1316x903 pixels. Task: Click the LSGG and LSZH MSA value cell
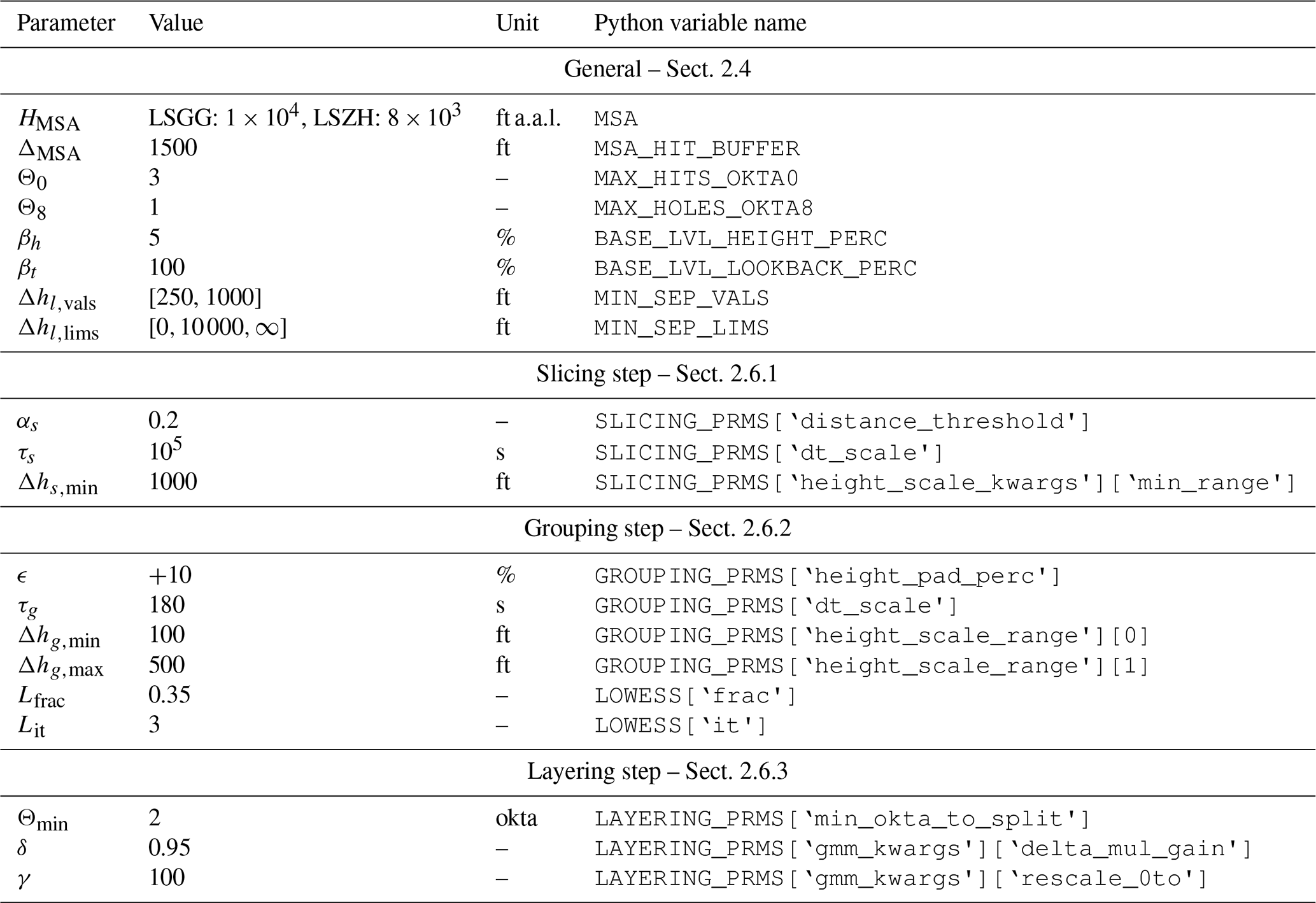(304, 118)
